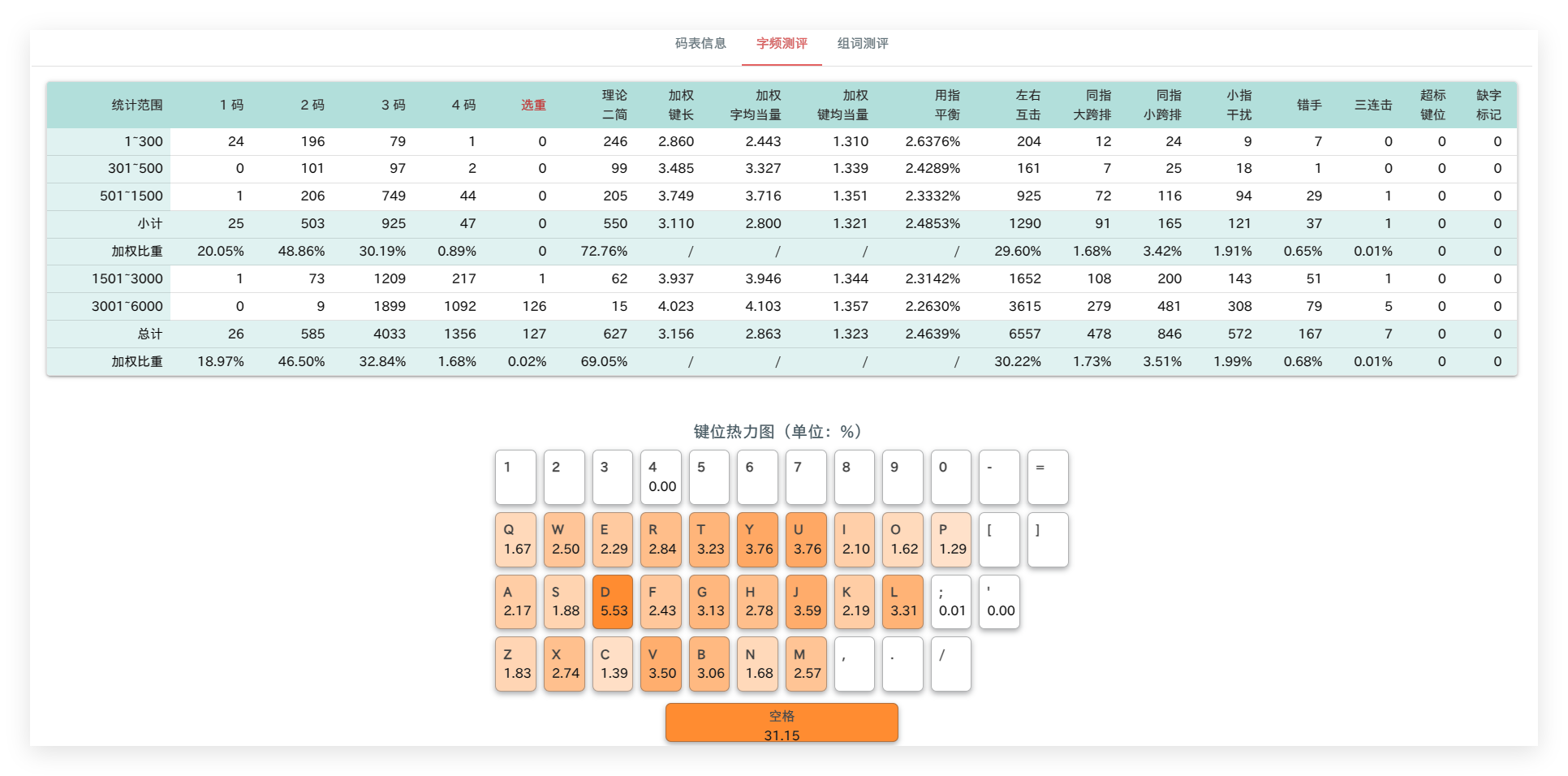Click the 统计范围 column header
Viewport: 1568px width, 776px height.
[x=137, y=105]
